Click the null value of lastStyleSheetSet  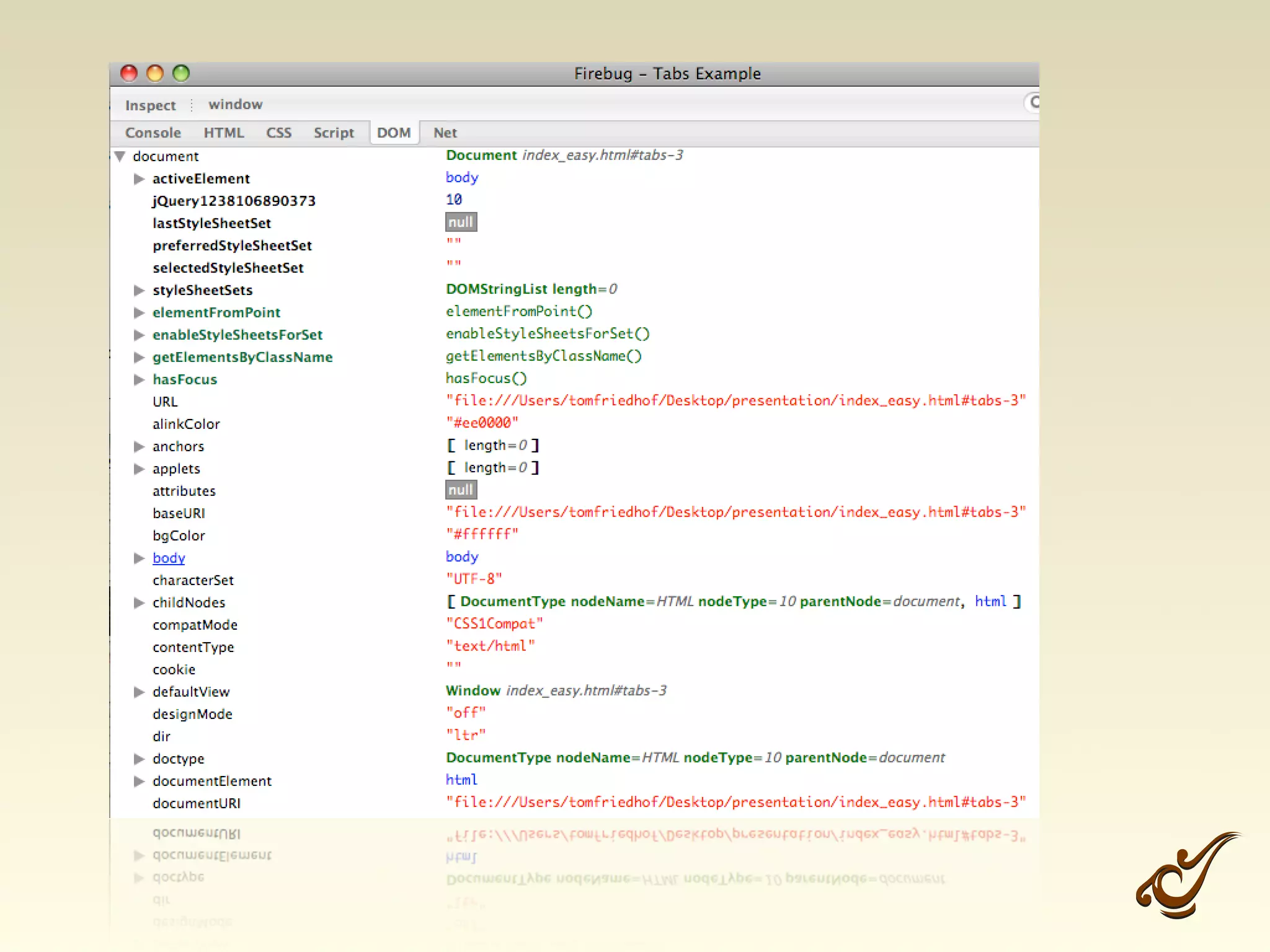(461, 223)
